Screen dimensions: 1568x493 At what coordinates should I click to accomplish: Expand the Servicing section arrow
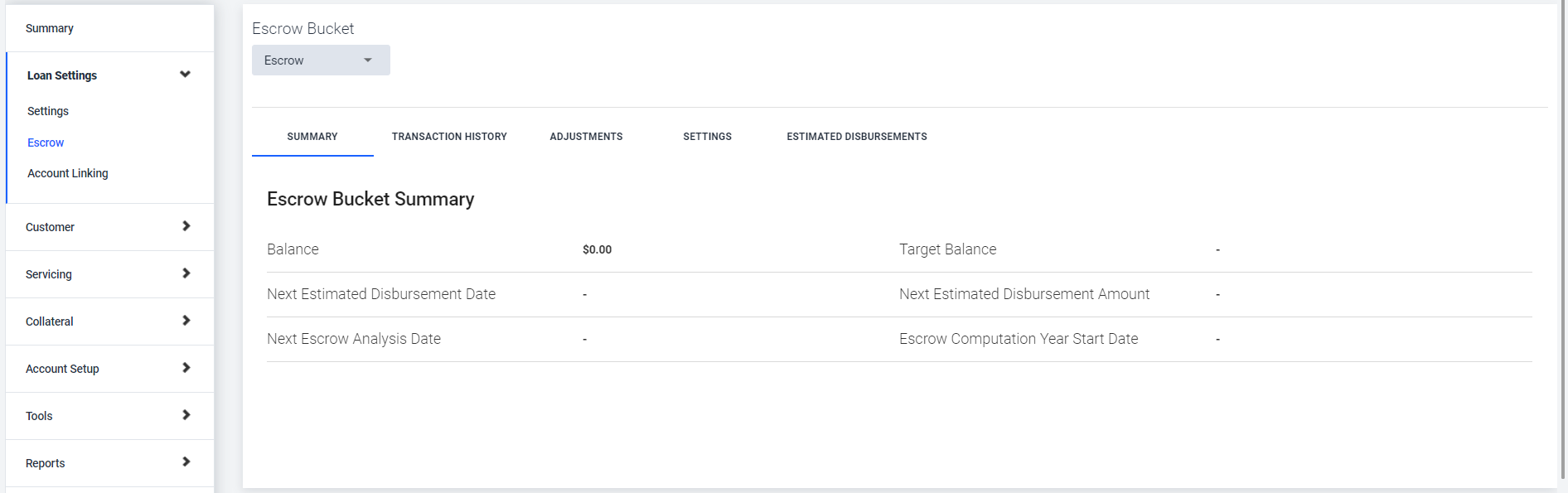[186, 273]
